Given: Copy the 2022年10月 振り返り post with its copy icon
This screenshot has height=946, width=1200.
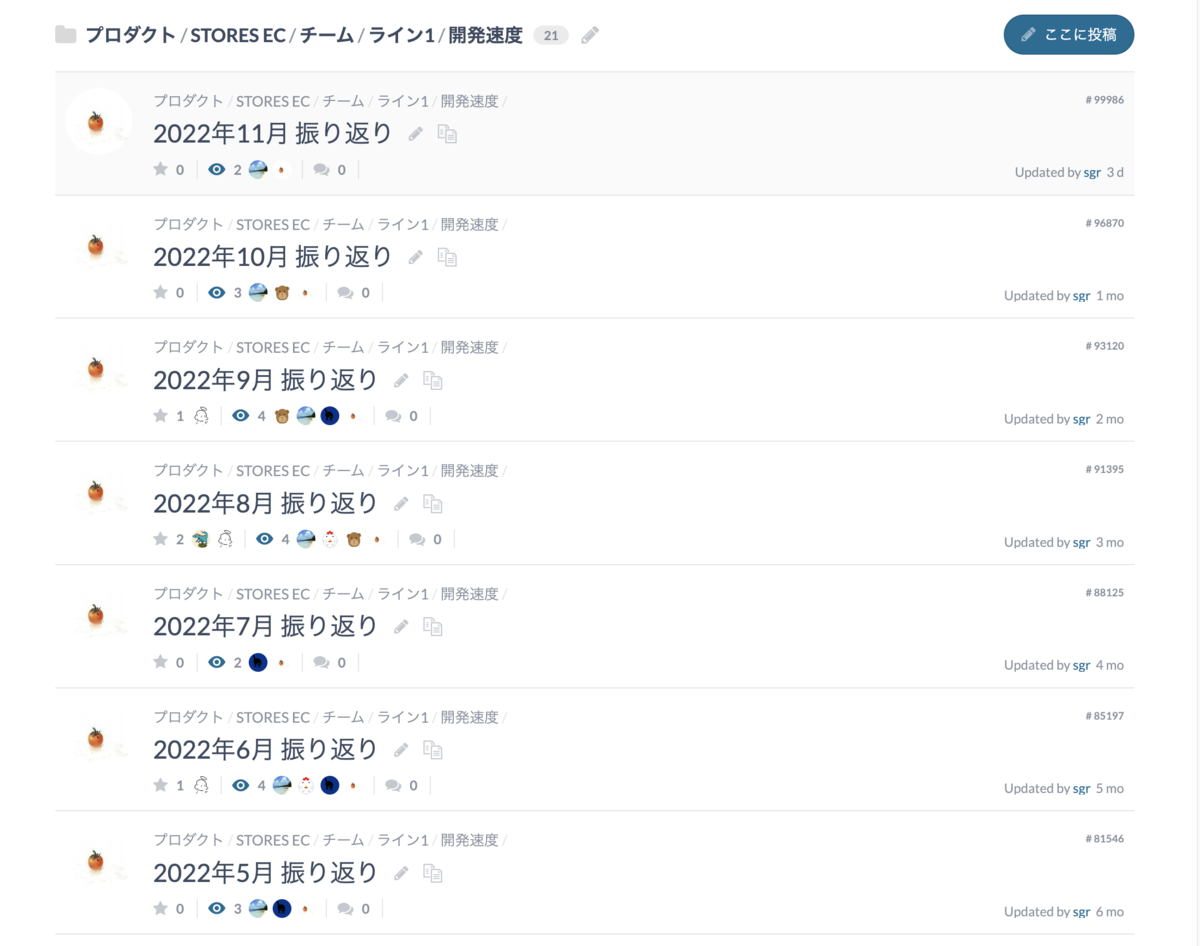Looking at the screenshot, I should [x=447, y=257].
